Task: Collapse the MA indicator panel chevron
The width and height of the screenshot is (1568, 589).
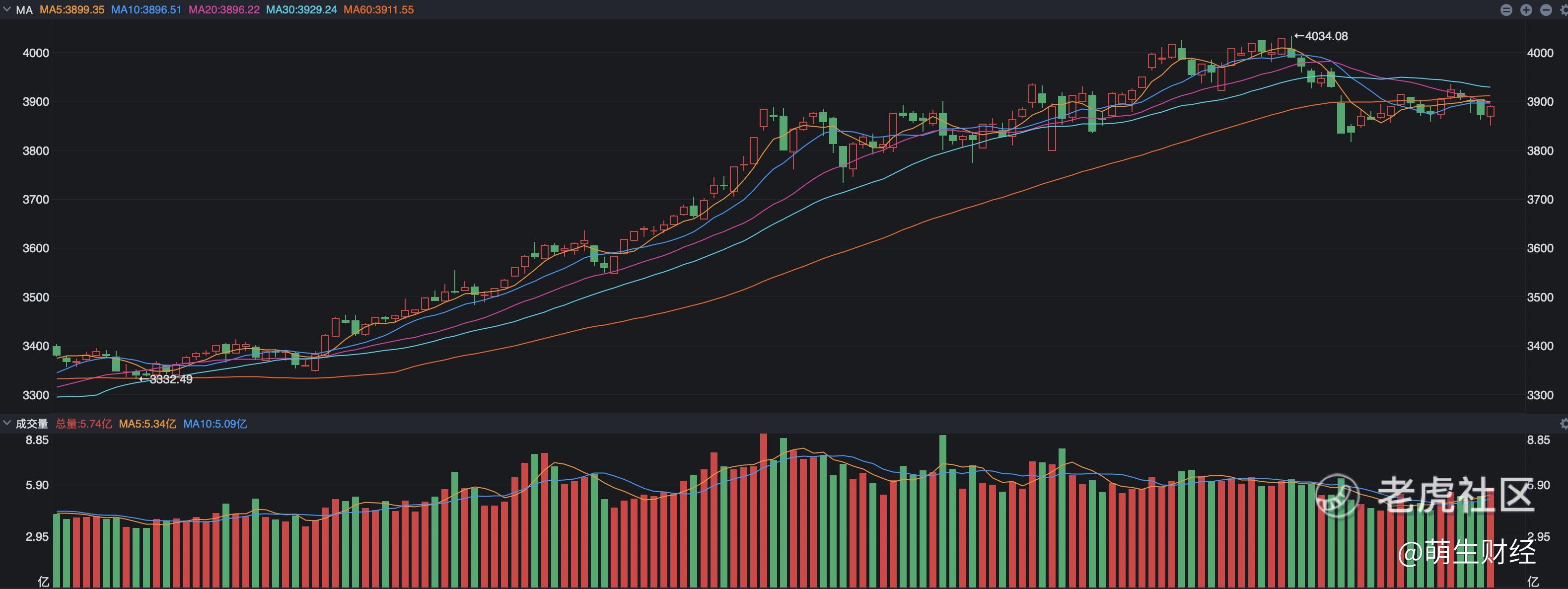Action: [x=6, y=10]
